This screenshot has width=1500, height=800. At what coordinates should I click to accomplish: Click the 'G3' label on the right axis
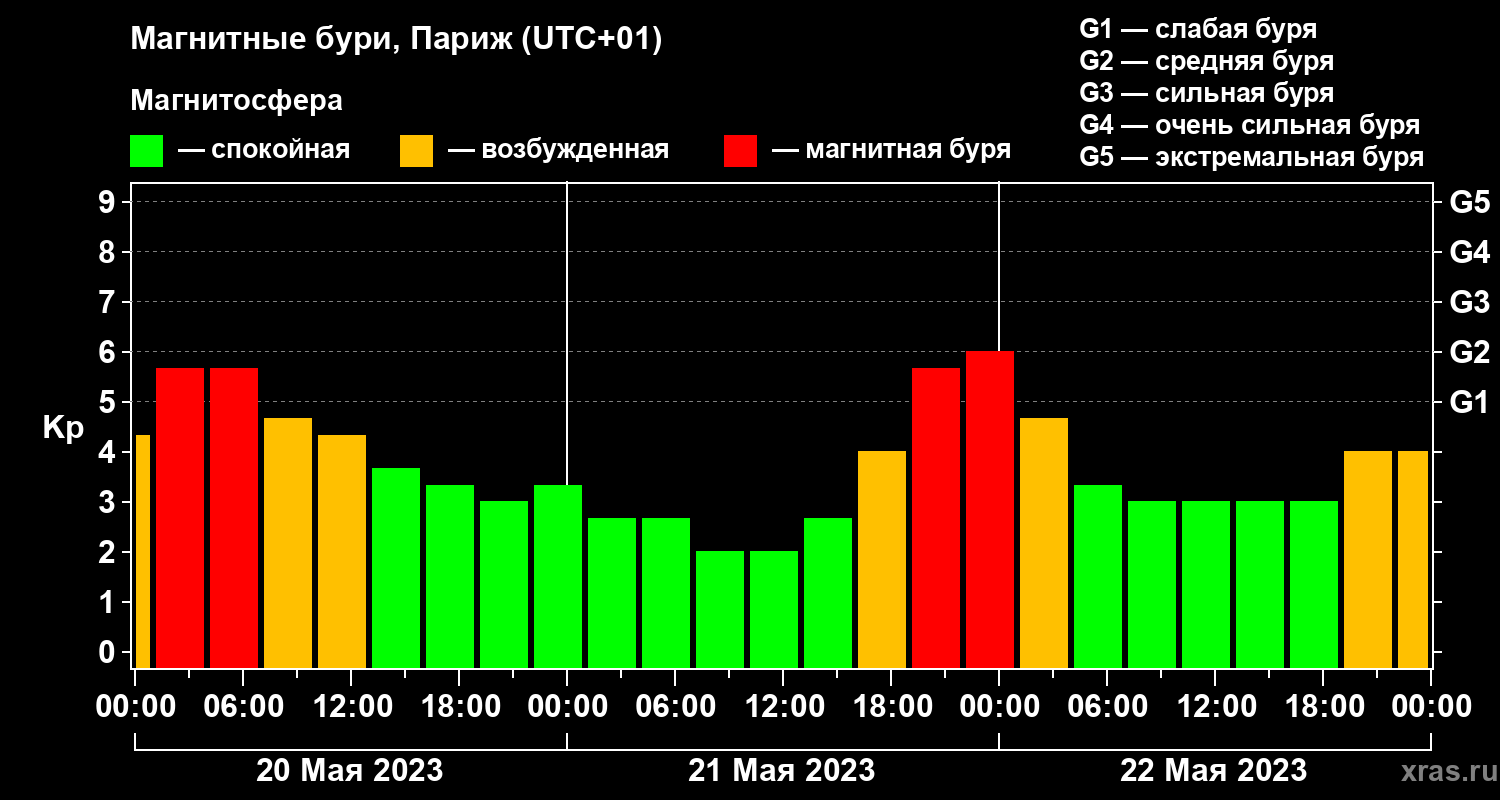click(1469, 302)
